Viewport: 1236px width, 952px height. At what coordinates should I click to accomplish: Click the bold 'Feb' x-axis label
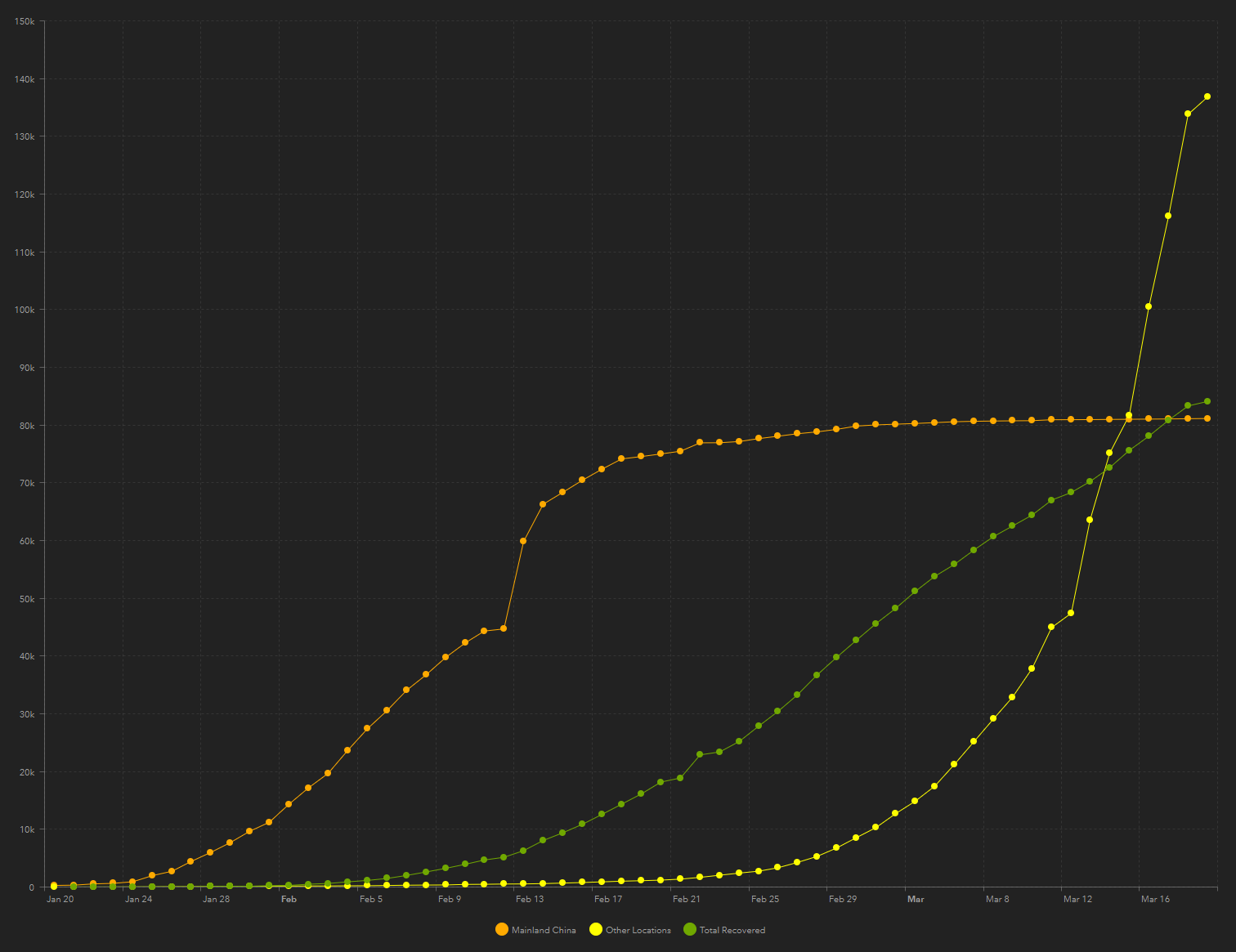click(289, 899)
